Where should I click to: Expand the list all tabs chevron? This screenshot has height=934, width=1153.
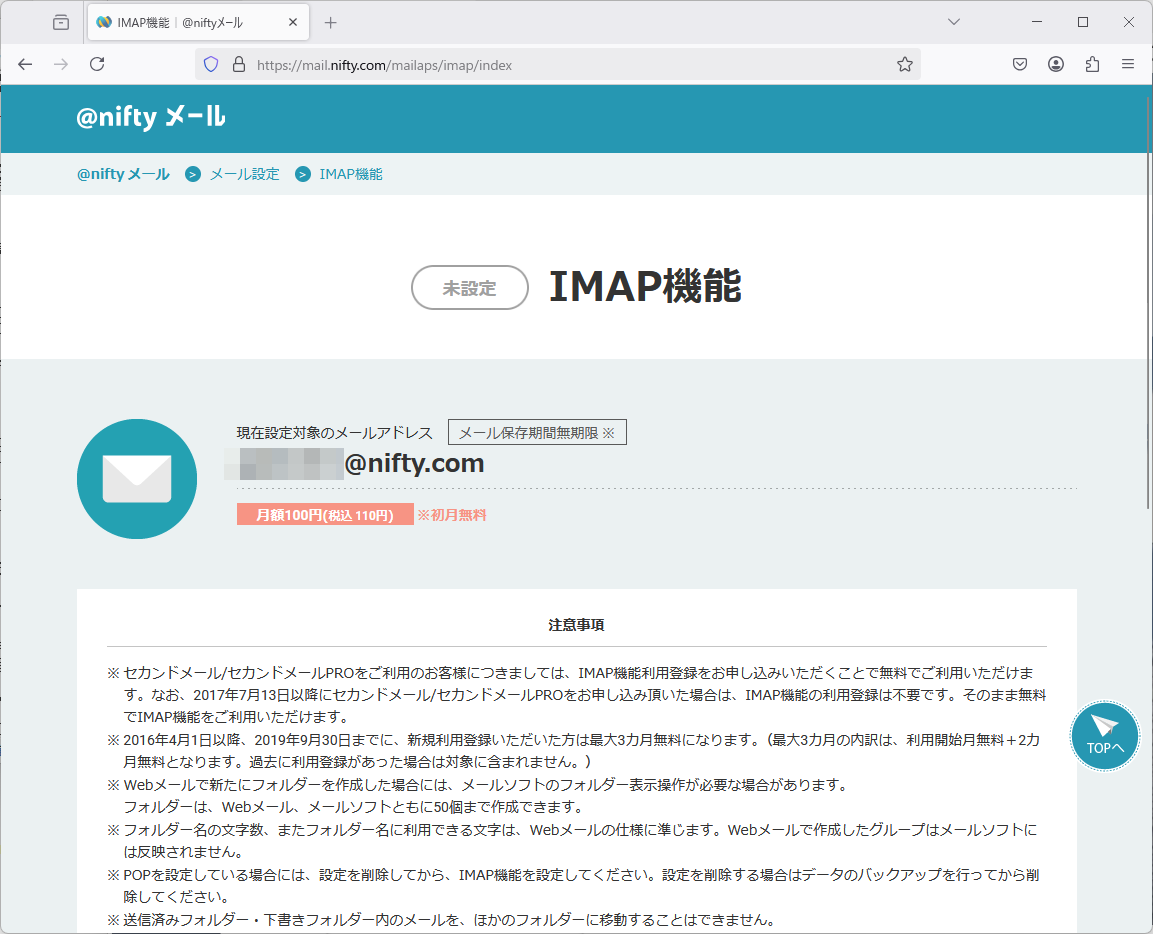[954, 22]
